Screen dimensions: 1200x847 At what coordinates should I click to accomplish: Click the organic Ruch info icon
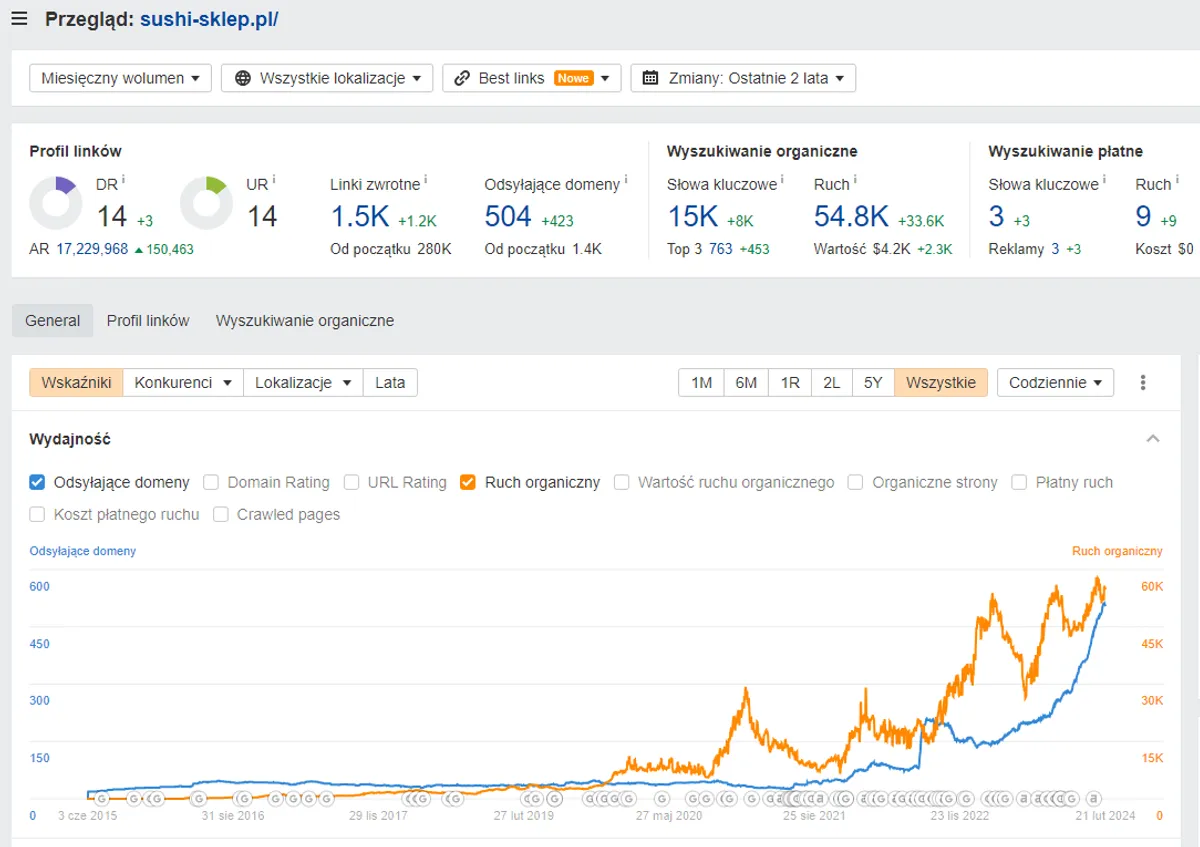pos(855,180)
